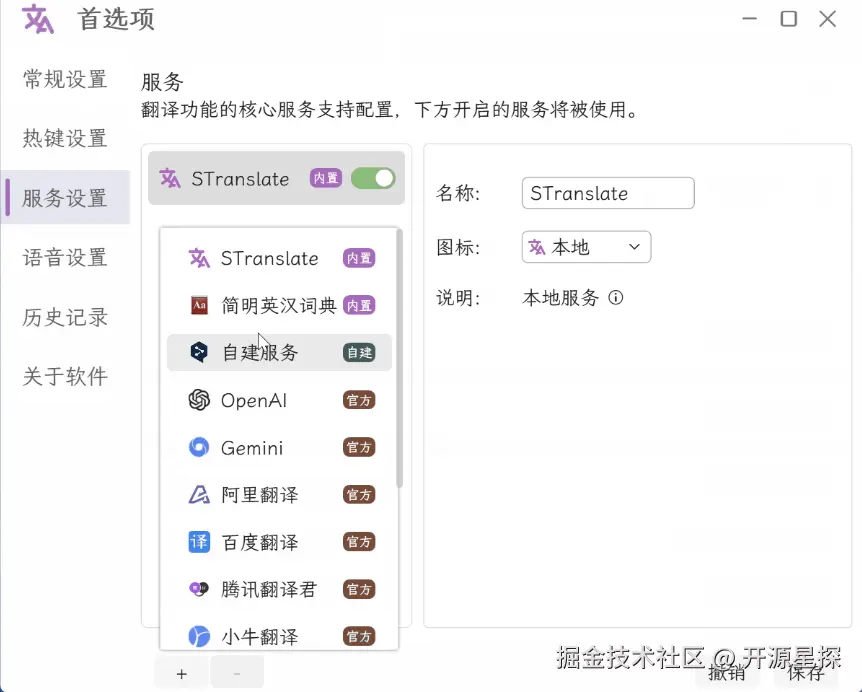Toggle the STranslate service switch off
This screenshot has height=692, width=862.
[x=372, y=178]
